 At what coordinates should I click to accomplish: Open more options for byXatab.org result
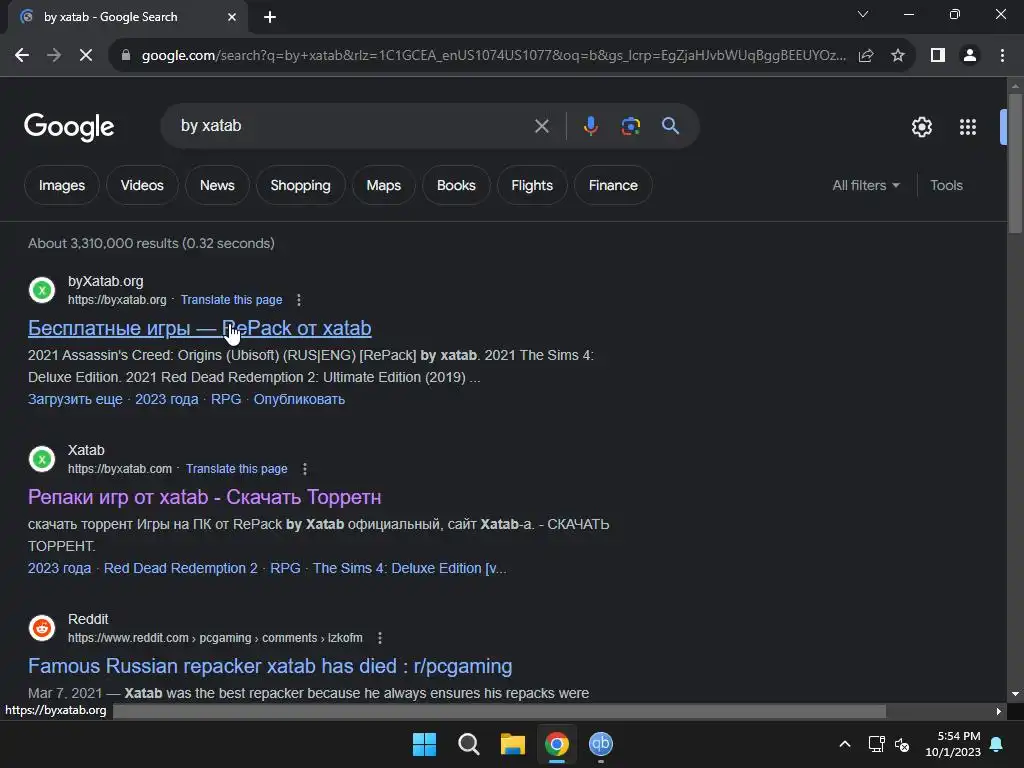[x=299, y=300]
